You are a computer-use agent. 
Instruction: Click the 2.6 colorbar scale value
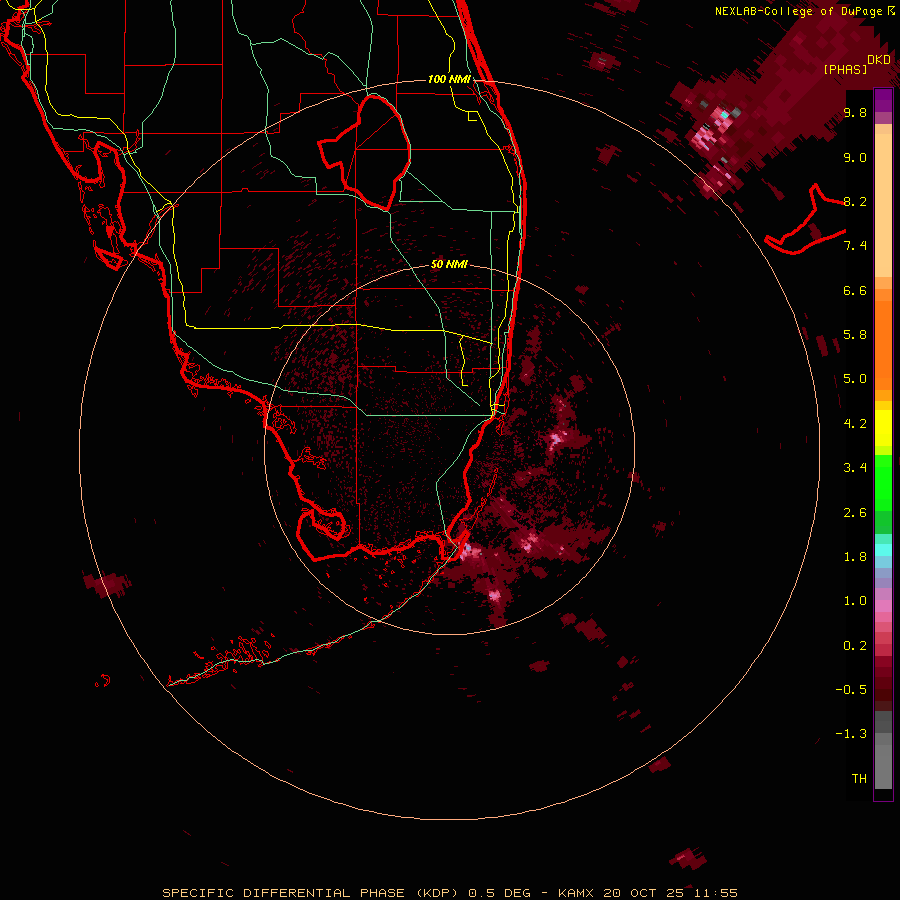pyautogui.click(x=855, y=513)
